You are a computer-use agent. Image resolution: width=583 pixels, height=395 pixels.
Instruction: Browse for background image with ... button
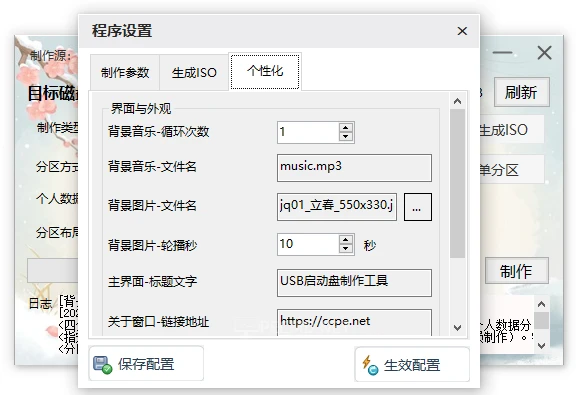click(418, 207)
